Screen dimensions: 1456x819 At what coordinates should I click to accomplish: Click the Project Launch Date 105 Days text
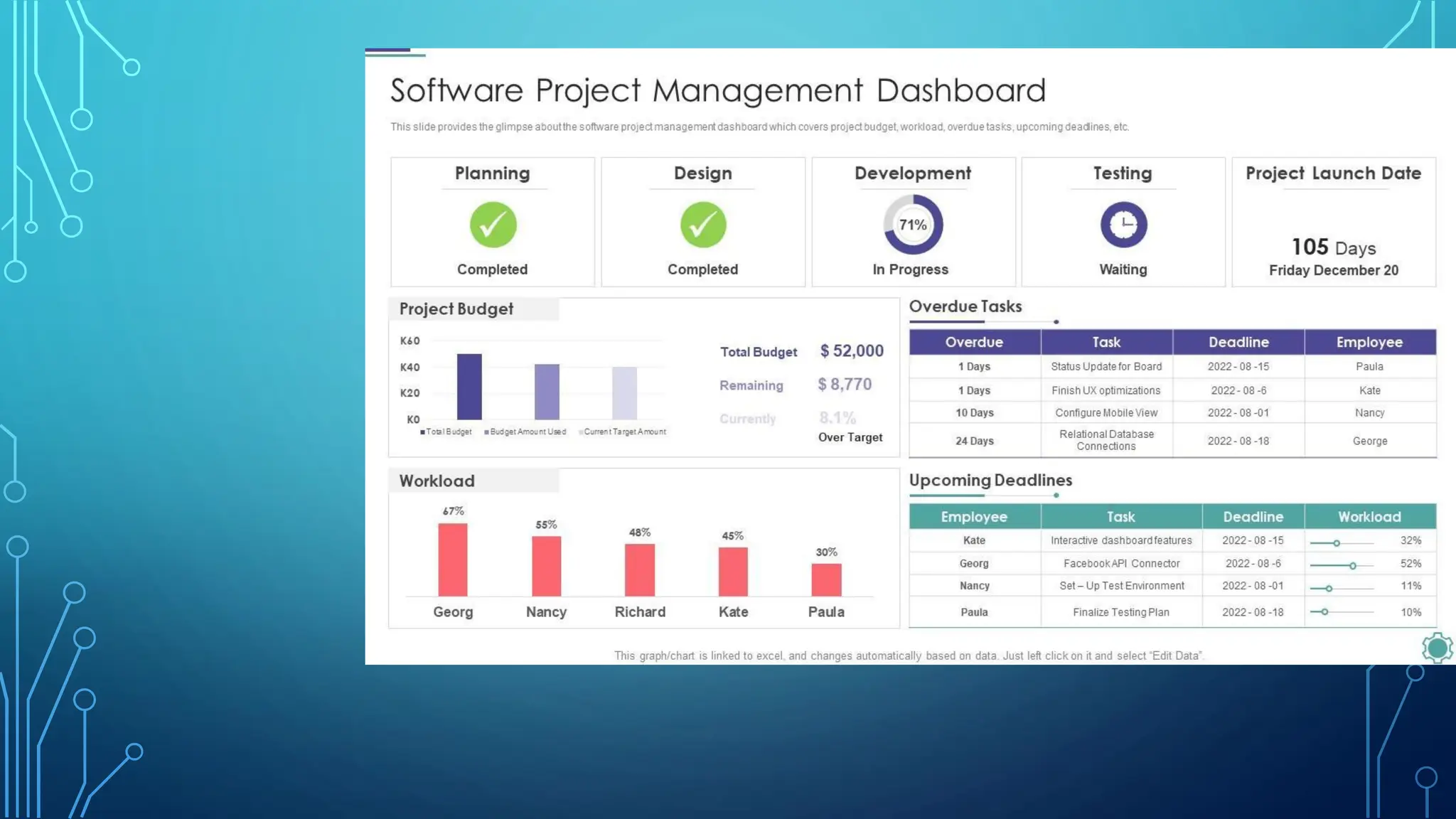click(x=1333, y=247)
